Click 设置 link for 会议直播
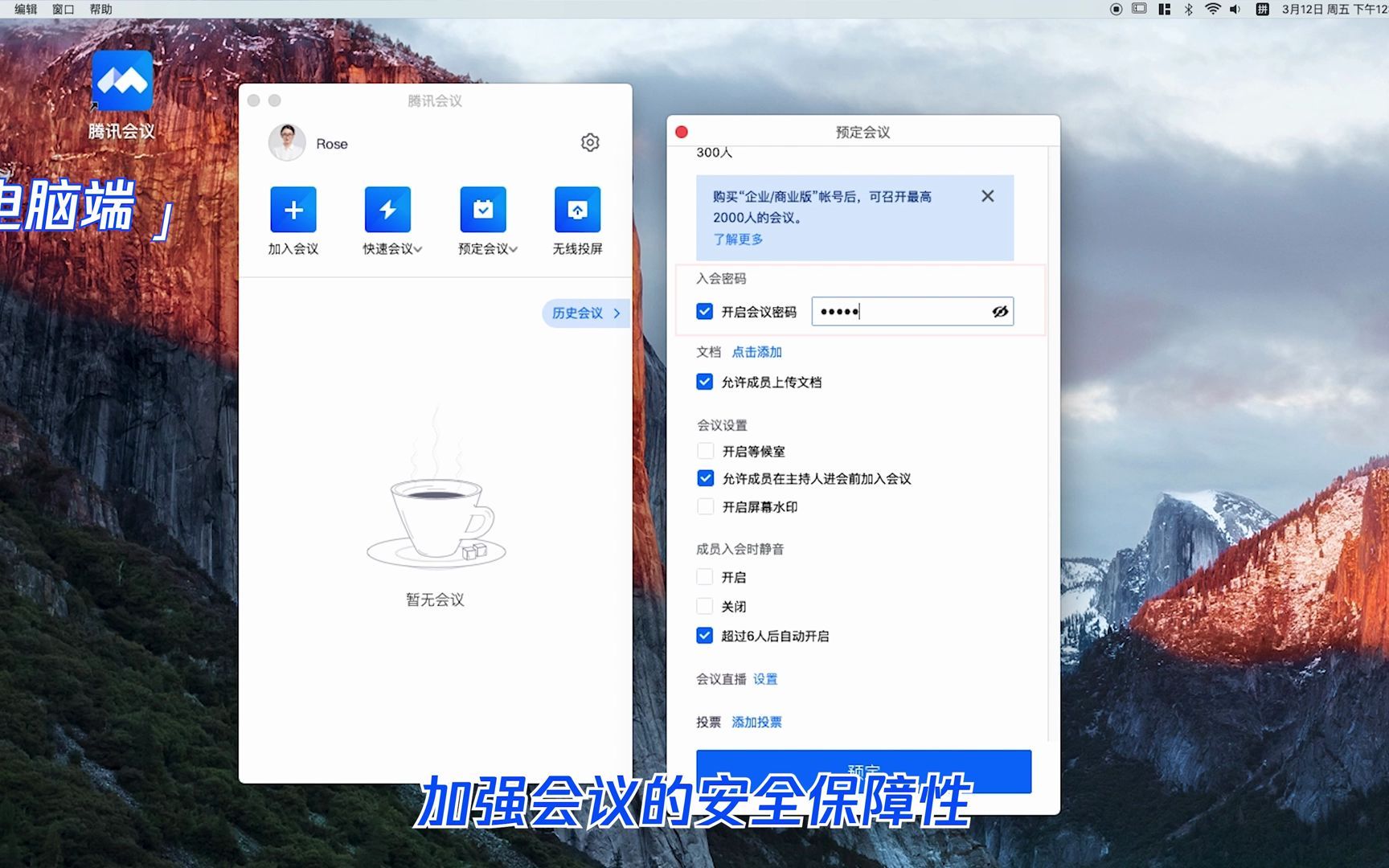Screen dimensions: 1389x868 click(765, 679)
